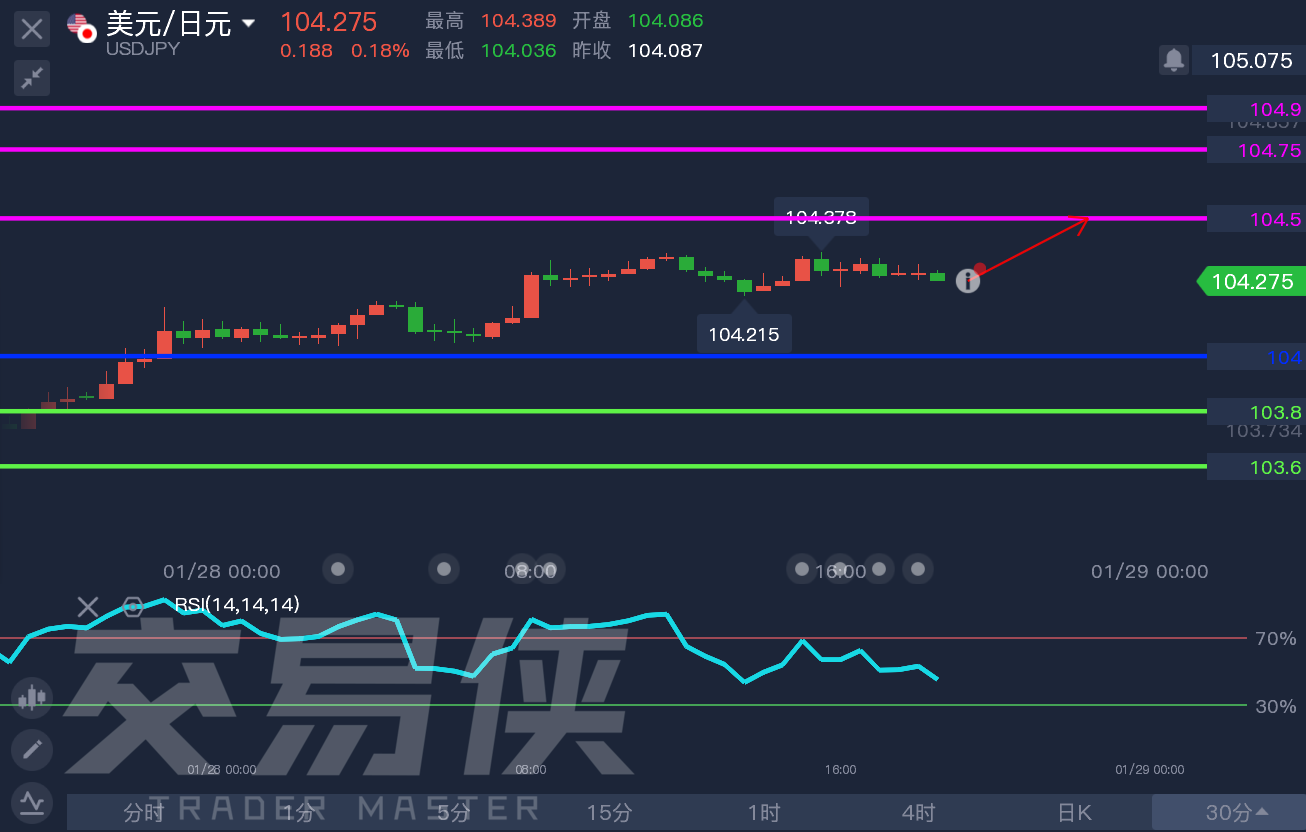Click the leftmost event marker dot on the time axis
Screen dimensions: 1306x832
[338, 569]
